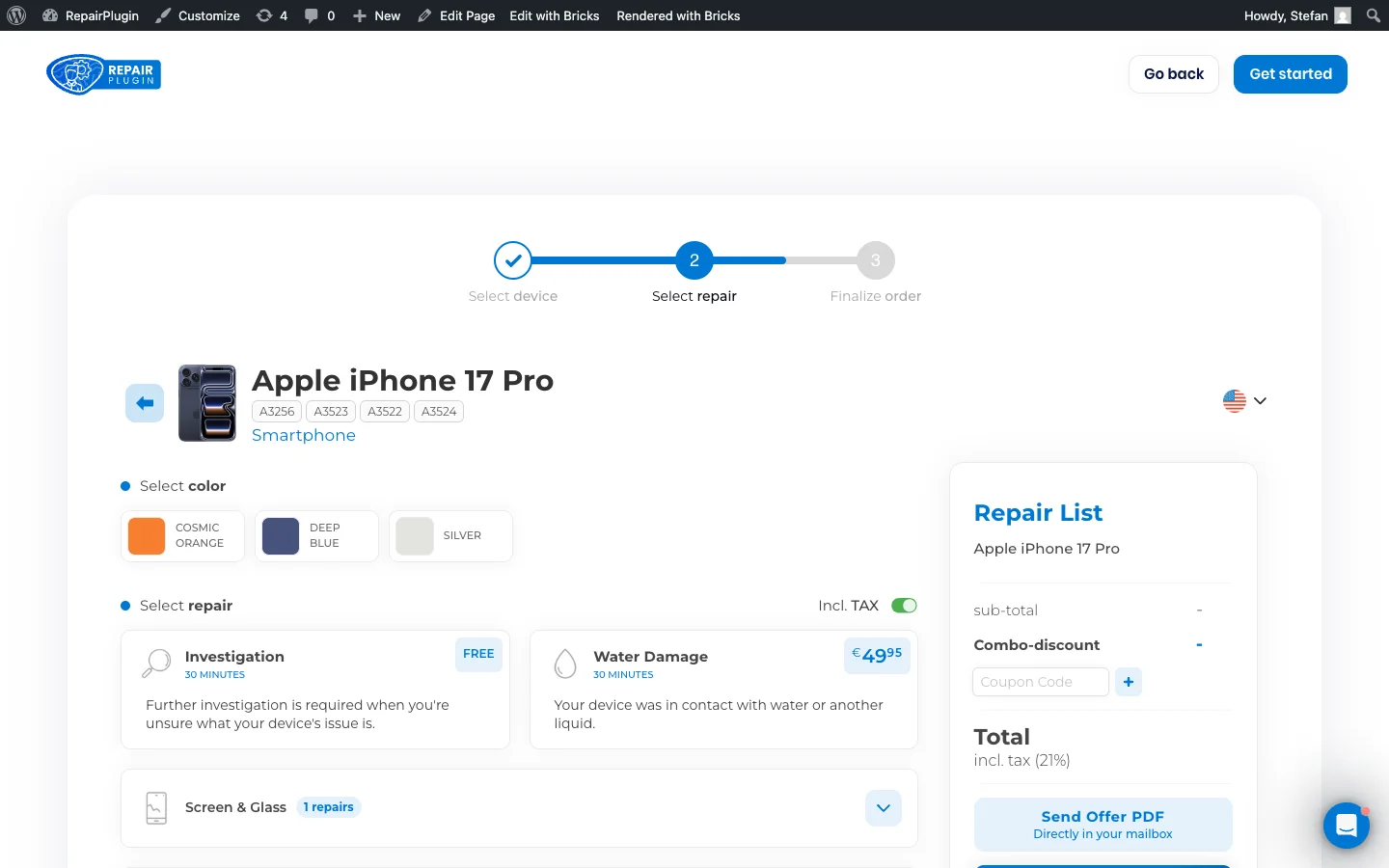Select the Deep Blue color
This screenshot has width=1389, height=868.
coord(316,536)
